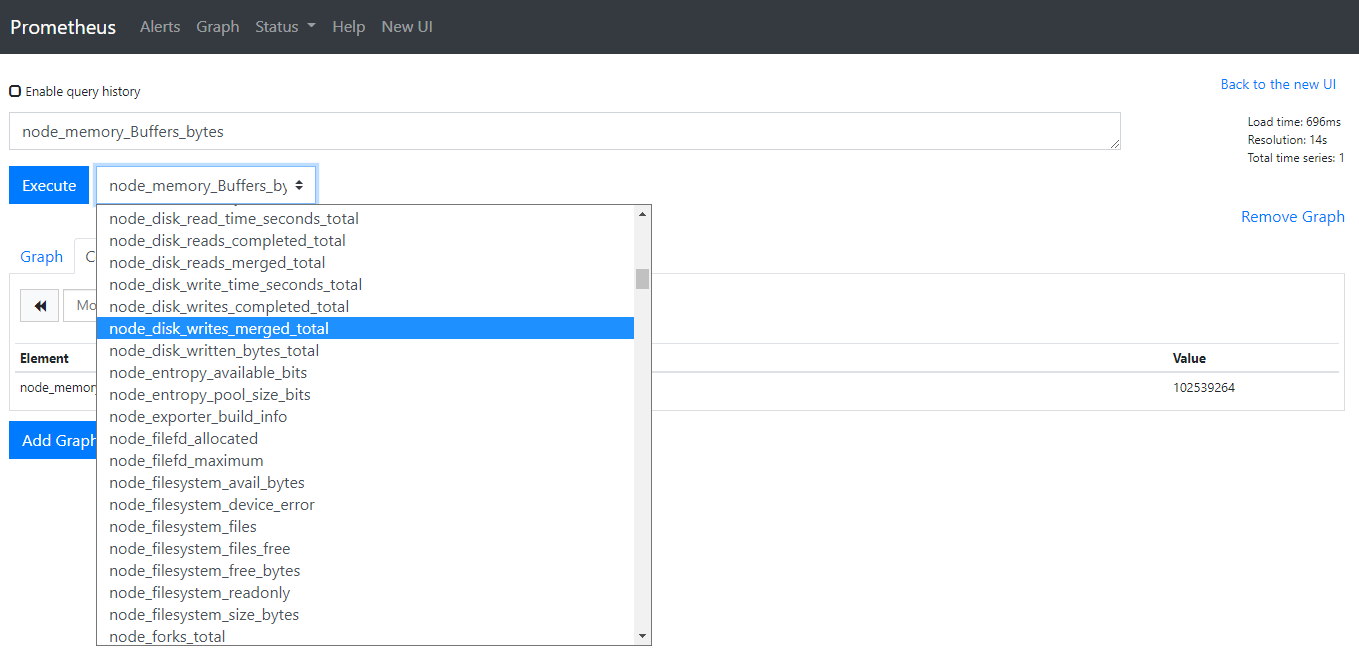Pick node_disk_written_bytes_total from the list

pos(365,350)
